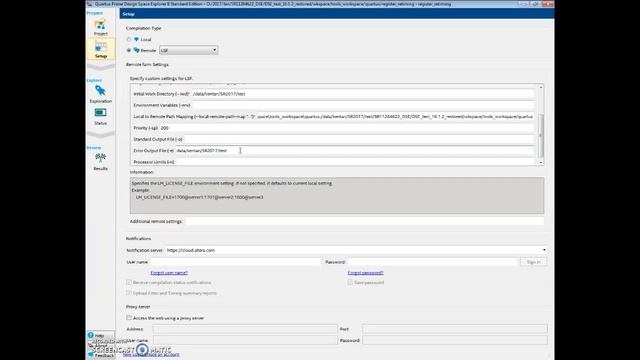Close the Design Space Explorer window
The image size is (640, 360).
pos(548,4)
